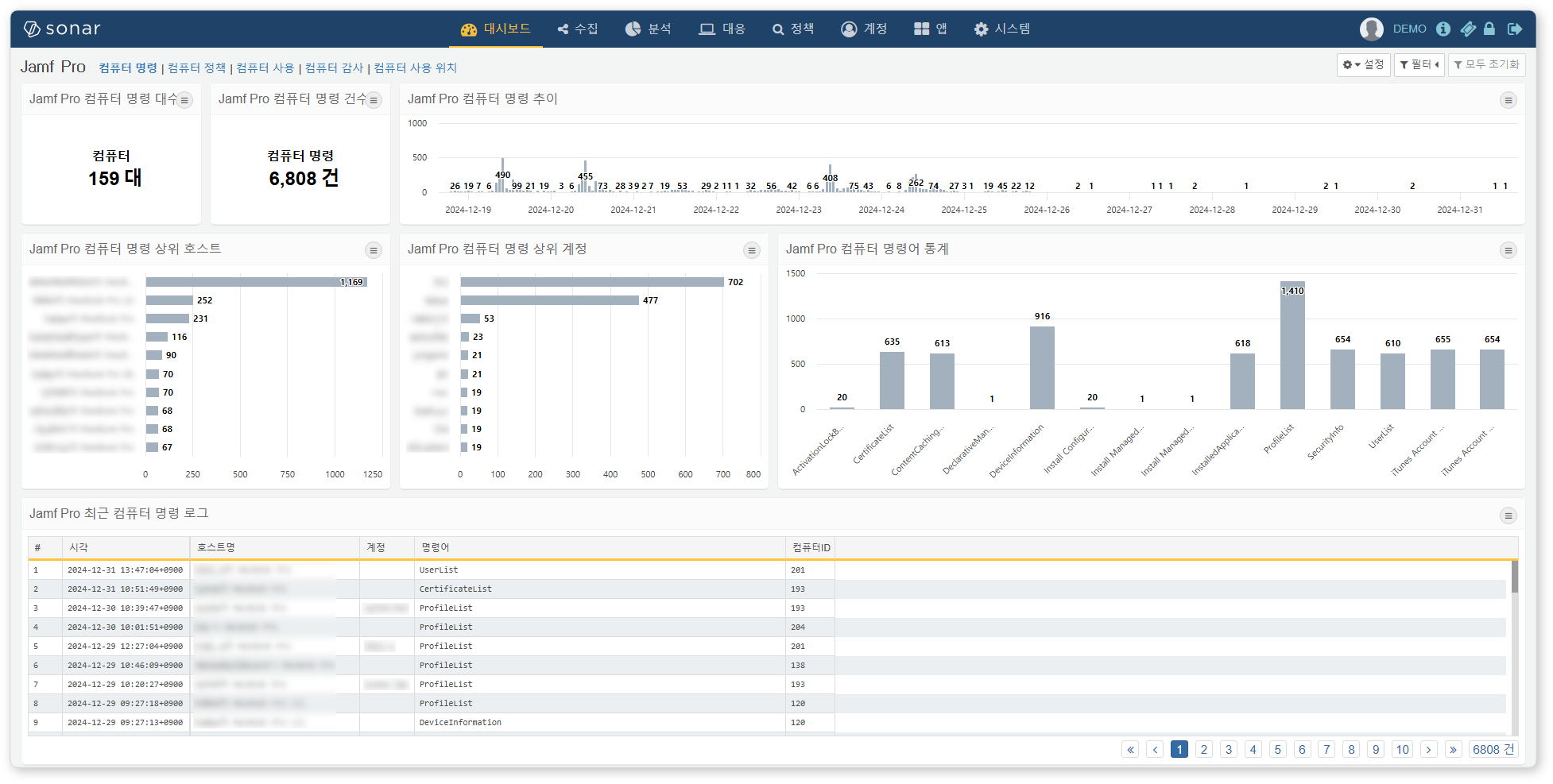Sort by the 시각 column header
Screen dimensions: 1553x784
126,547
